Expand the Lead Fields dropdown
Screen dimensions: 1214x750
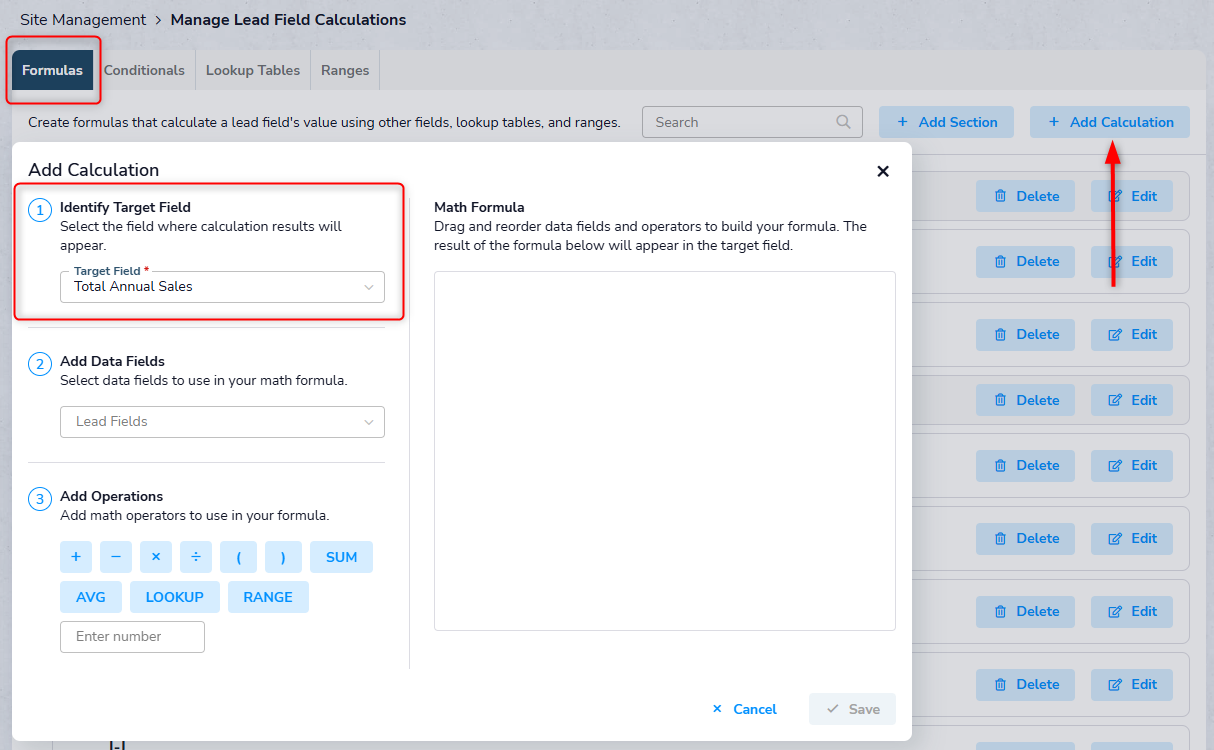[x=222, y=422]
